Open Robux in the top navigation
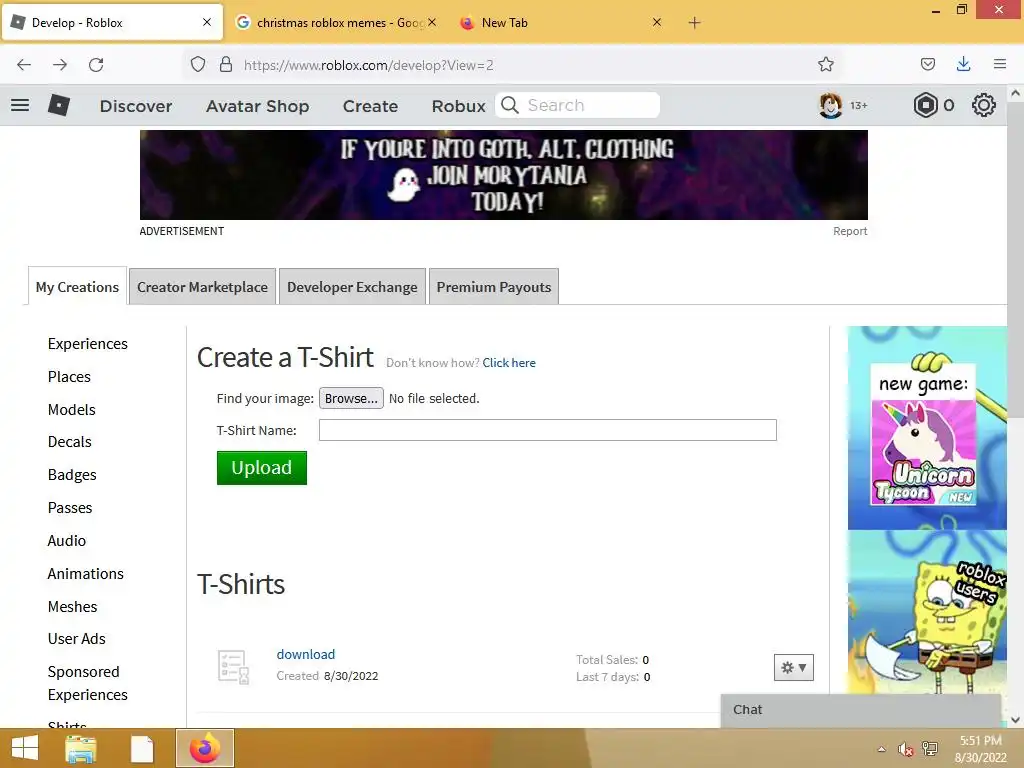The width and height of the screenshot is (1024, 768). pos(458,106)
